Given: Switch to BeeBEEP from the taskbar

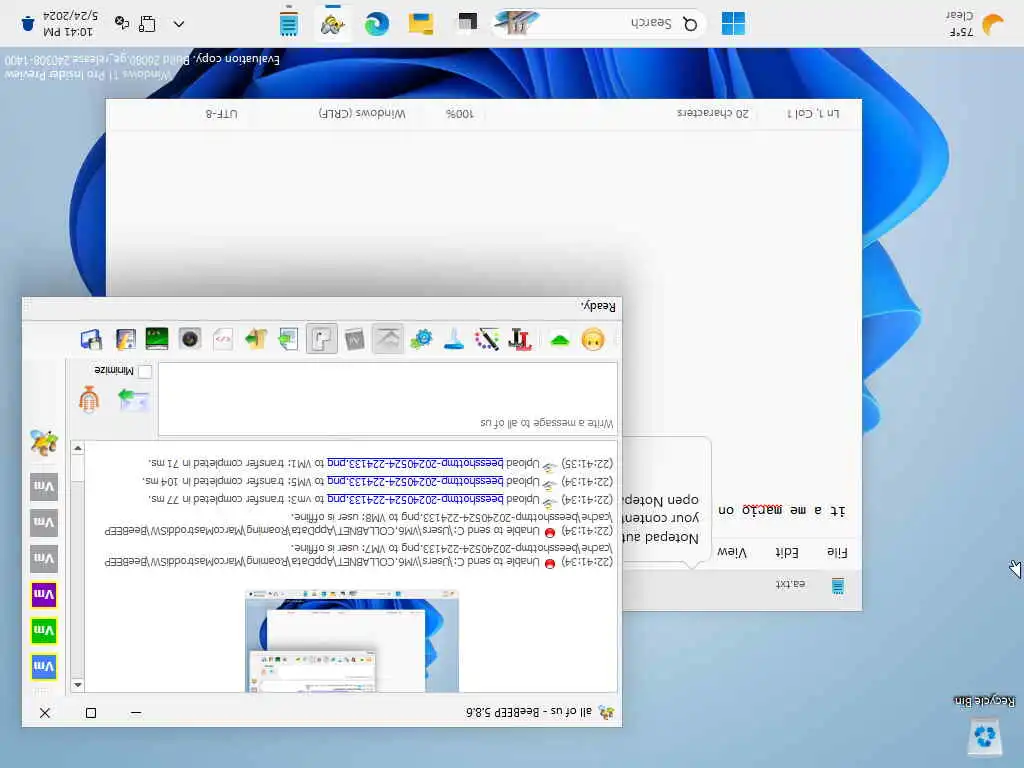Looking at the screenshot, I should click(332, 24).
